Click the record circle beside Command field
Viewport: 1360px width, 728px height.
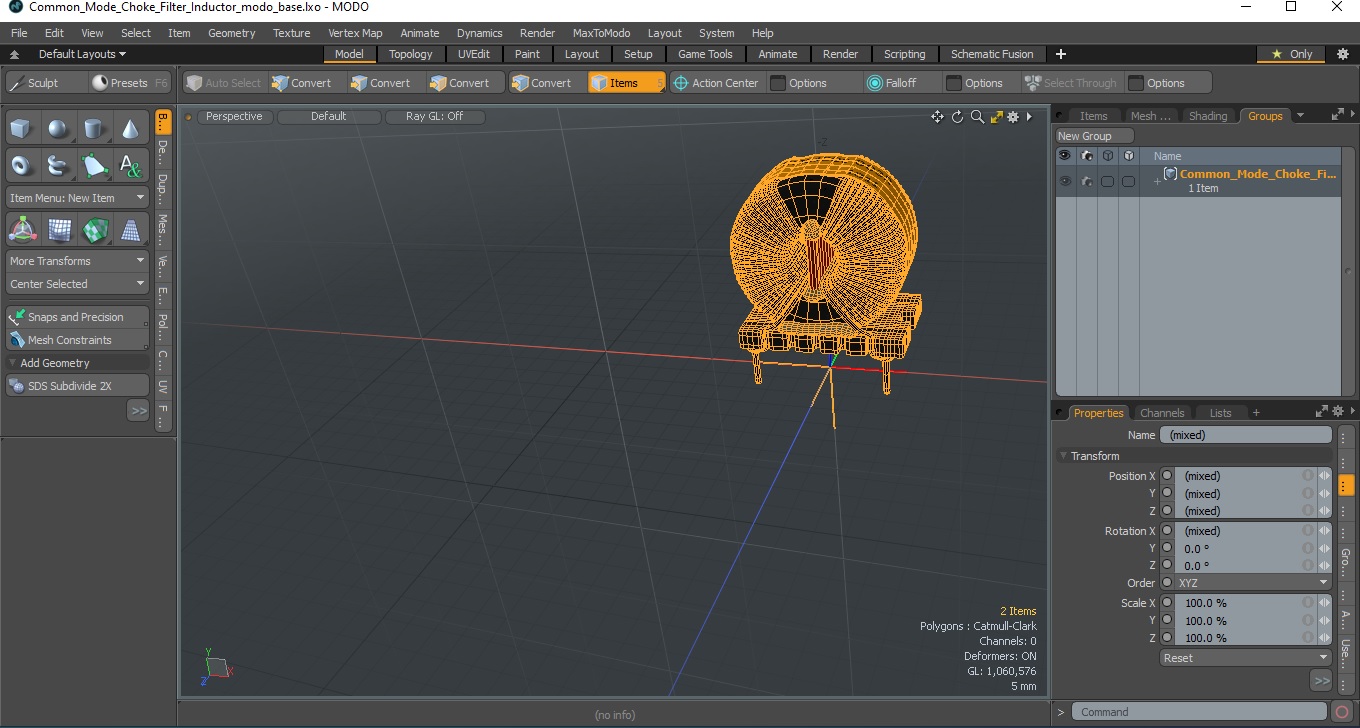pyautogui.click(x=1343, y=712)
